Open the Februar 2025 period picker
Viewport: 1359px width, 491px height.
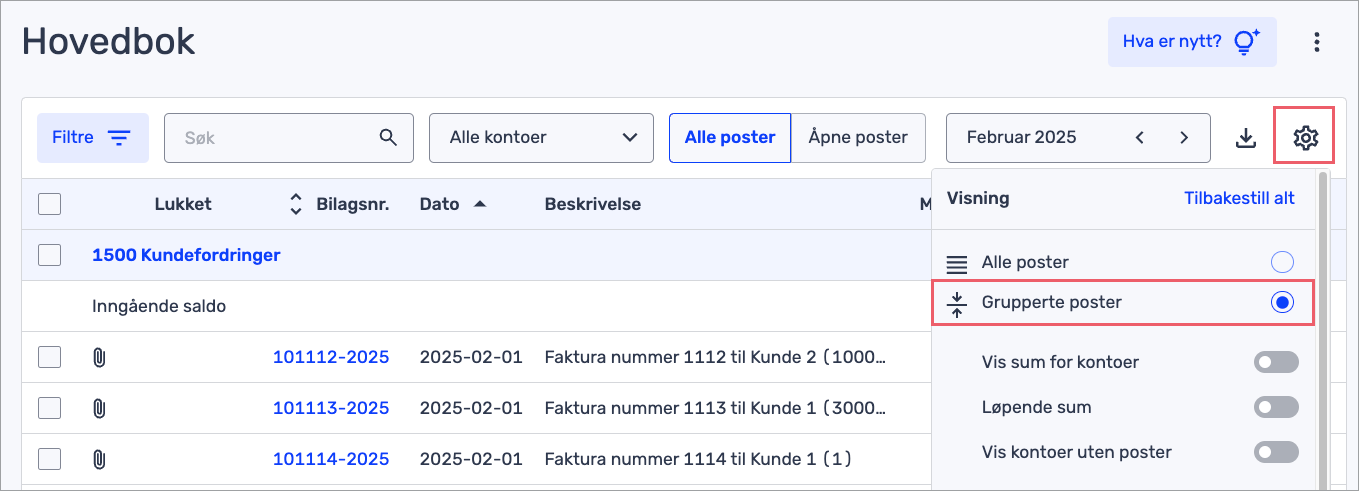coord(1078,138)
